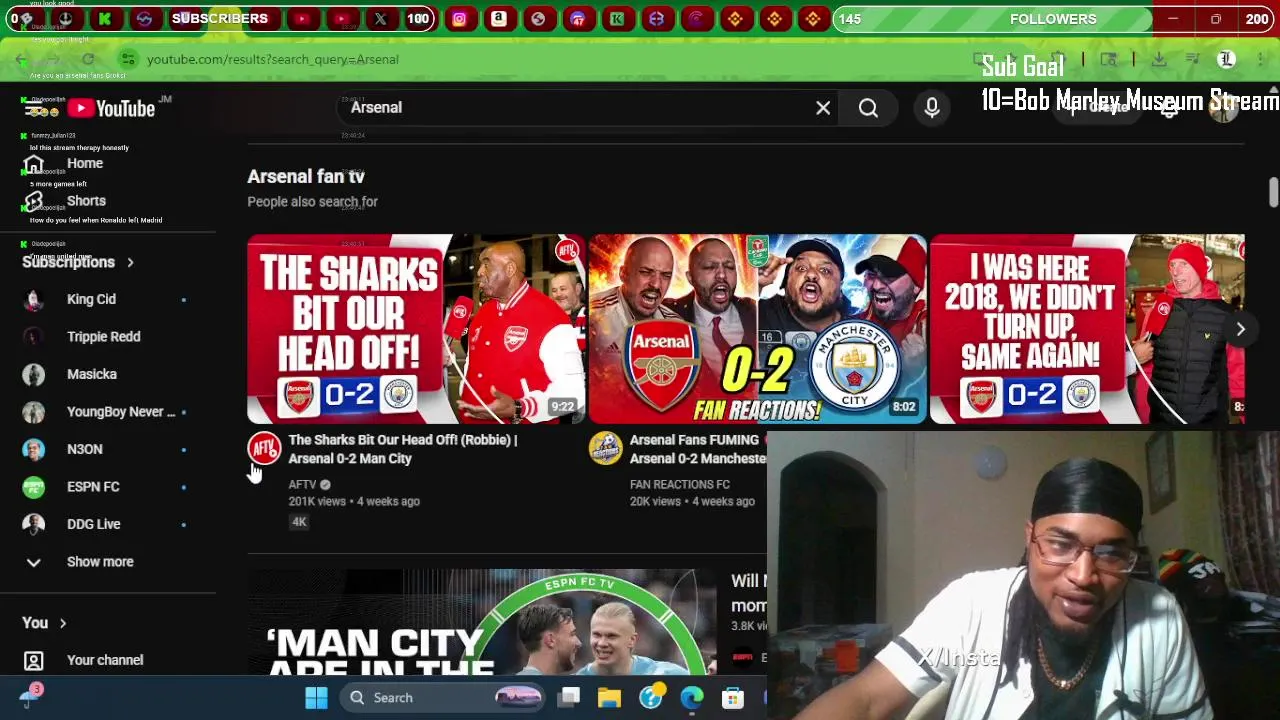Open Microsoft Edge from the taskbar
The height and width of the screenshot is (720, 1280).
(x=692, y=698)
